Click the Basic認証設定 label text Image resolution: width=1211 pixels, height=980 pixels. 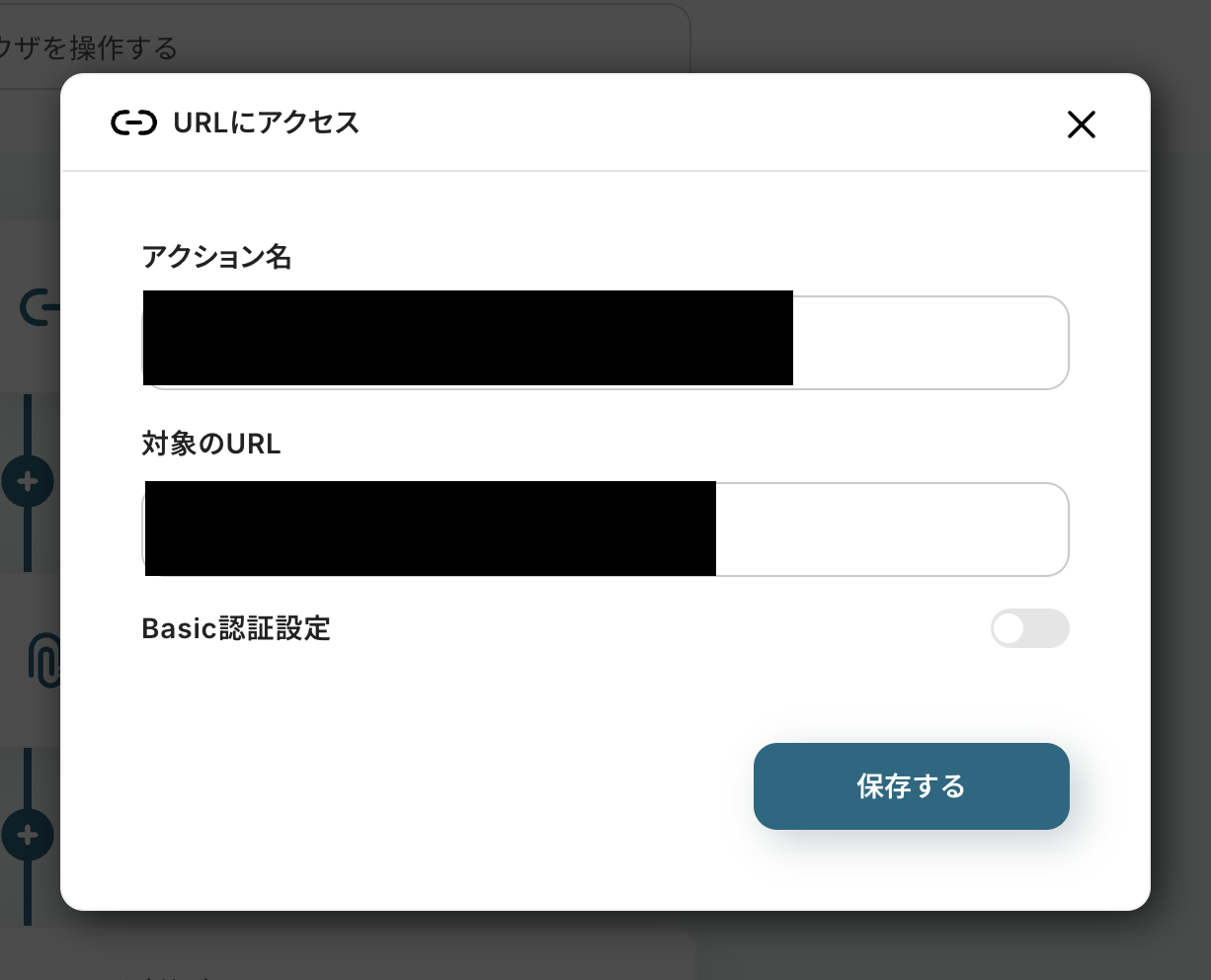tap(236, 629)
